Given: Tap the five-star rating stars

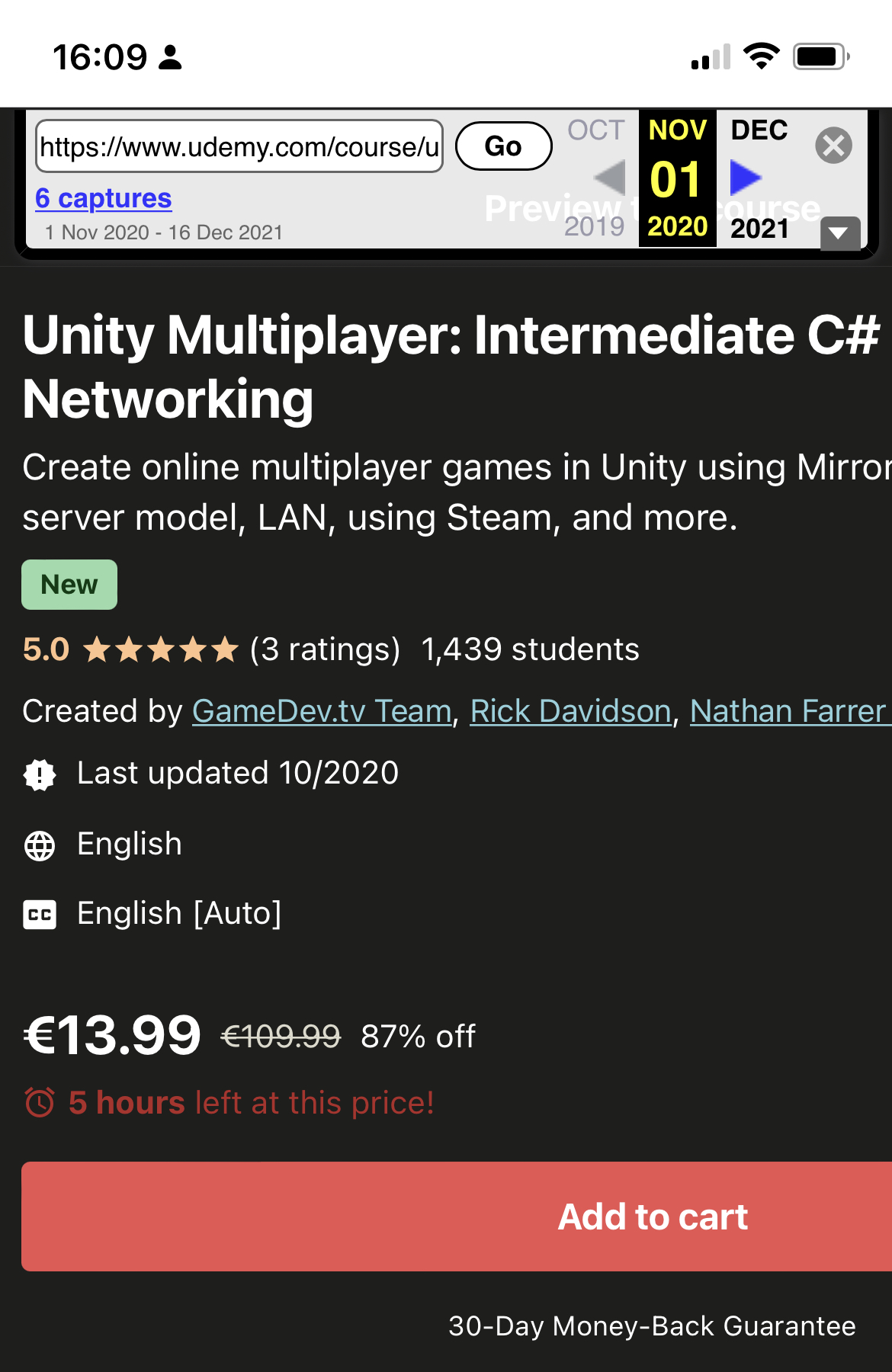Looking at the screenshot, I should [161, 650].
